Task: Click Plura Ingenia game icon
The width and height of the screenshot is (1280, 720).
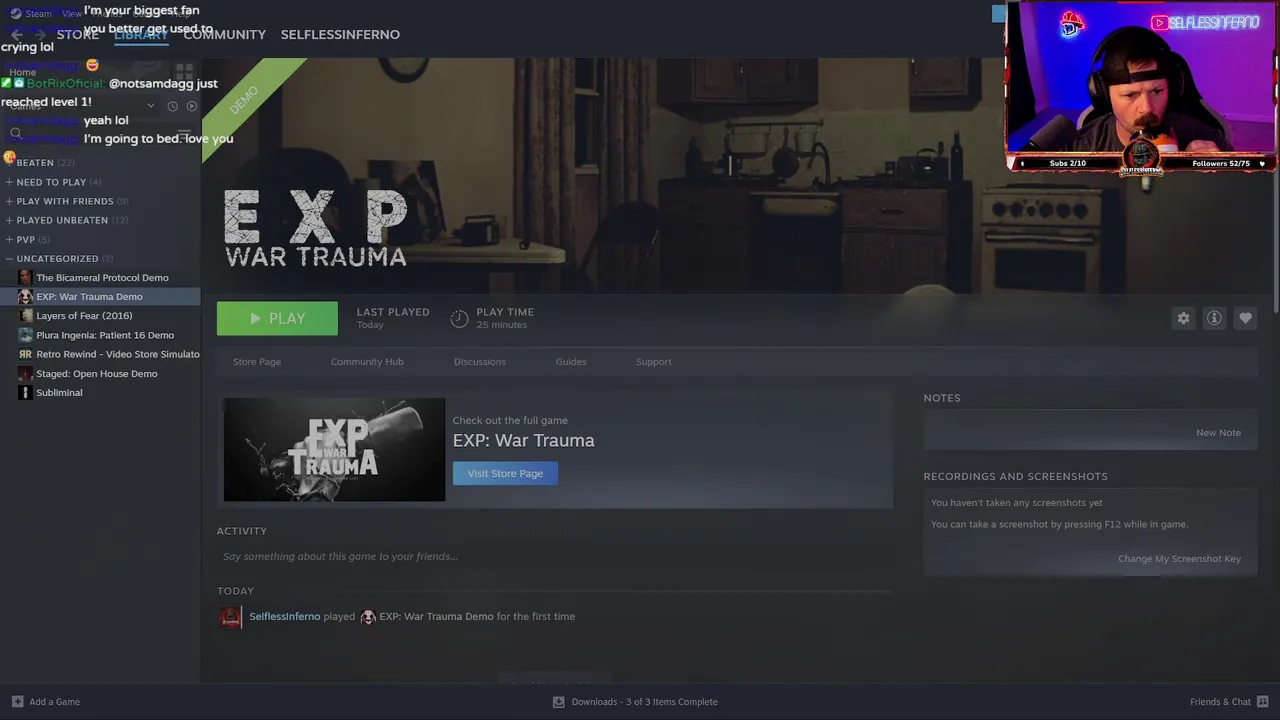Action: [x=25, y=335]
